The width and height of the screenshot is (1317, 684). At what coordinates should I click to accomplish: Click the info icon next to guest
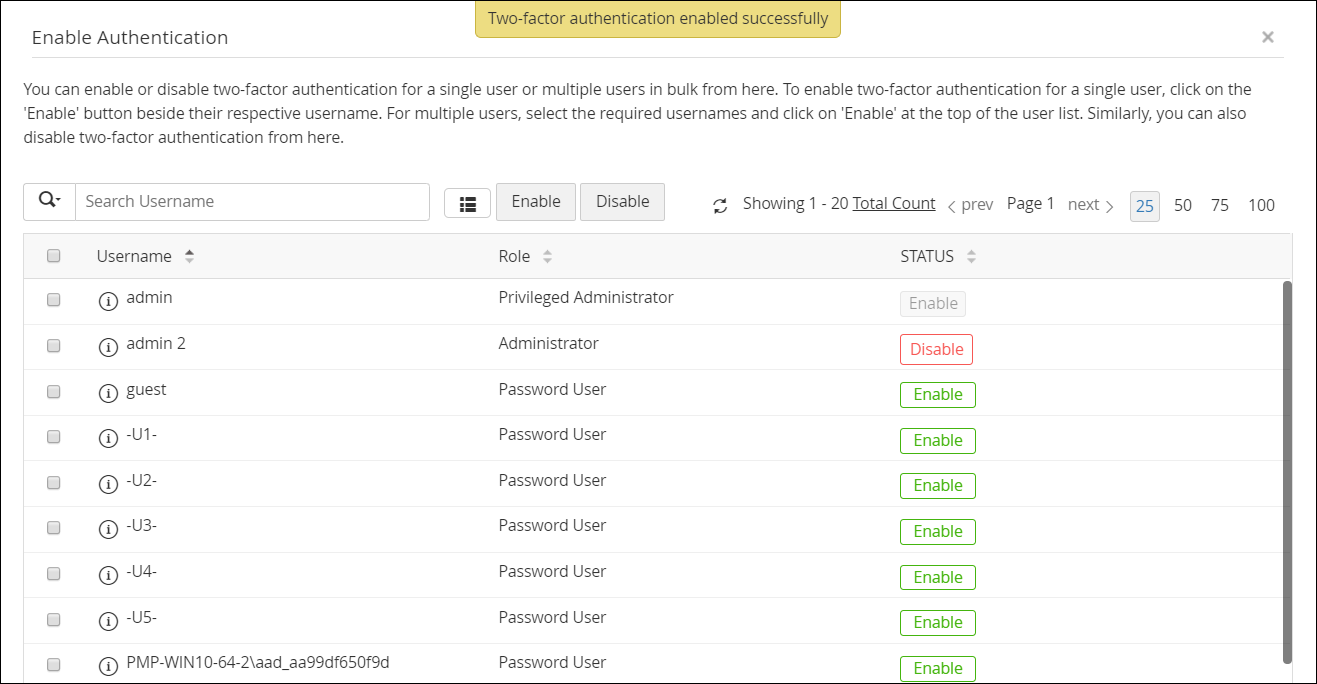pyautogui.click(x=108, y=392)
